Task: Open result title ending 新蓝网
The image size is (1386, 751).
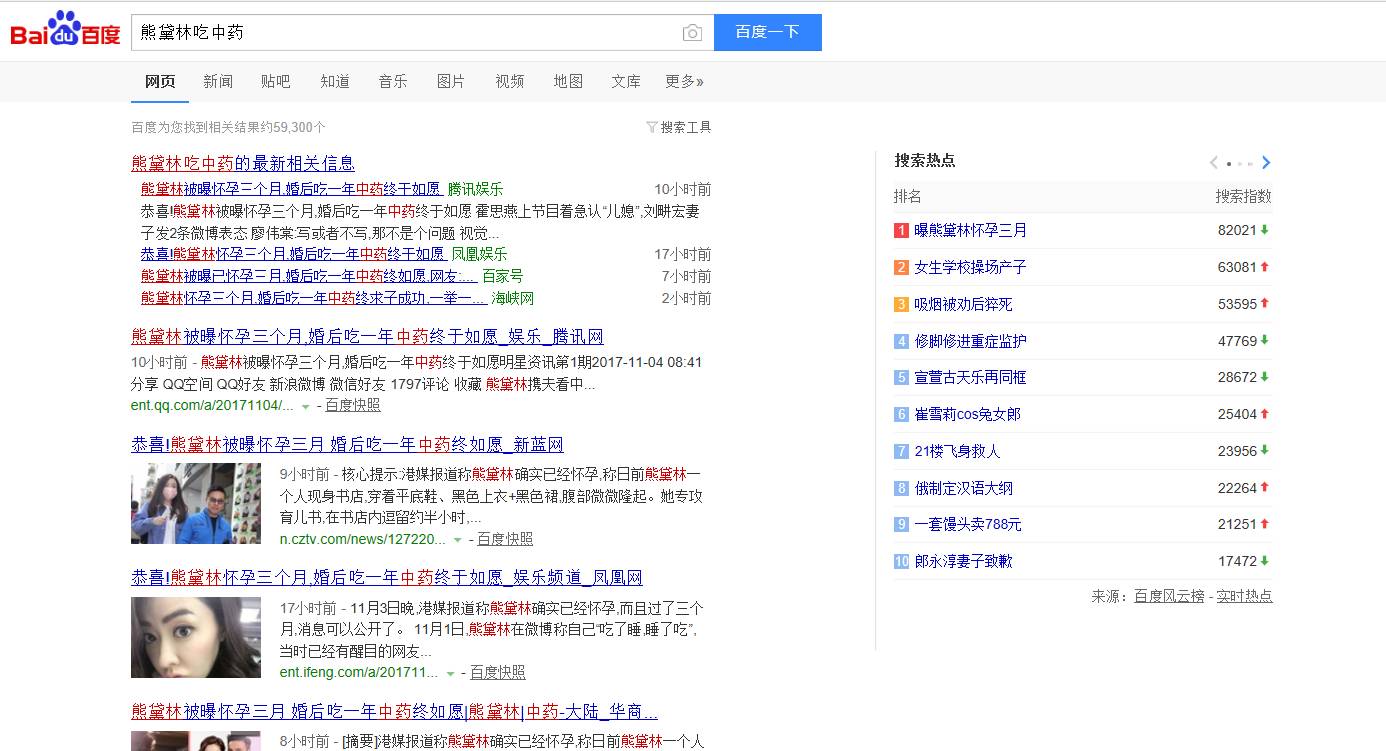Action: (347, 445)
